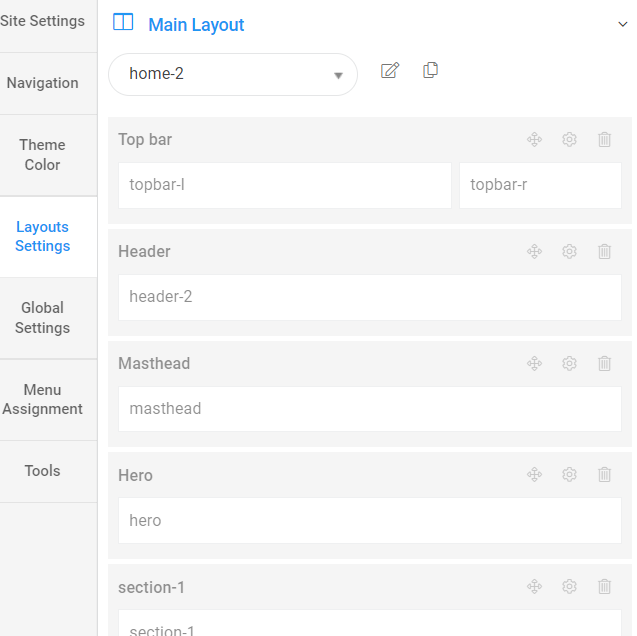637x636 pixels.
Task: Open the home-2 layout dropdown
Action: point(233,75)
